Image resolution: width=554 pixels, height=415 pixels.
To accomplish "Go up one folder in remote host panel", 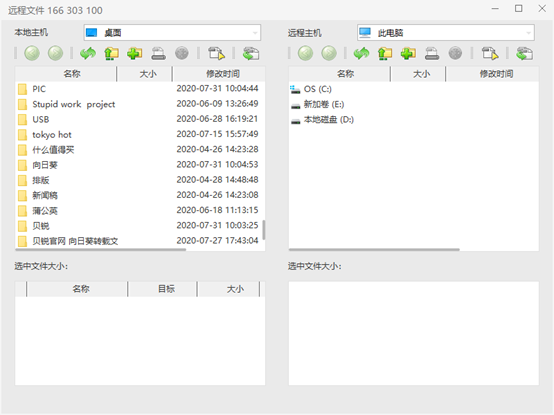I will [x=385, y=53].
